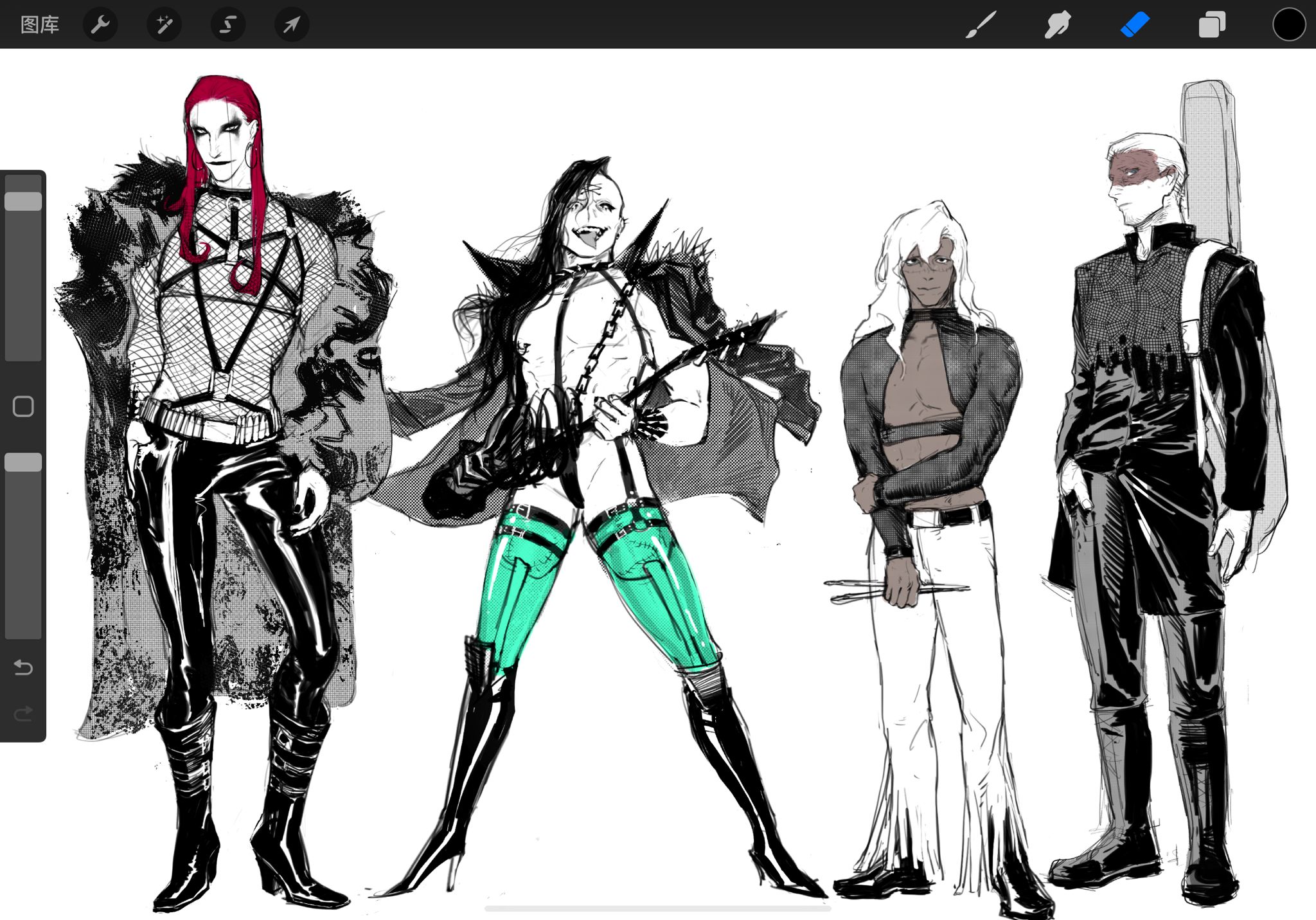Open the Layers panel

click(1212, 25)
